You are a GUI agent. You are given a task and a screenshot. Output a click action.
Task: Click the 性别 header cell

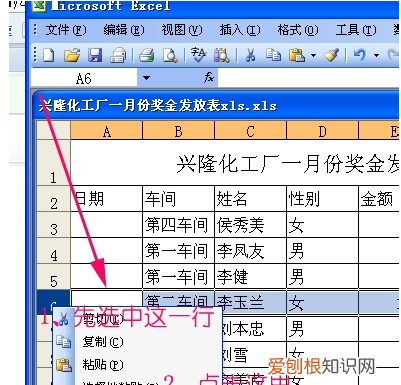pos(323,199)
